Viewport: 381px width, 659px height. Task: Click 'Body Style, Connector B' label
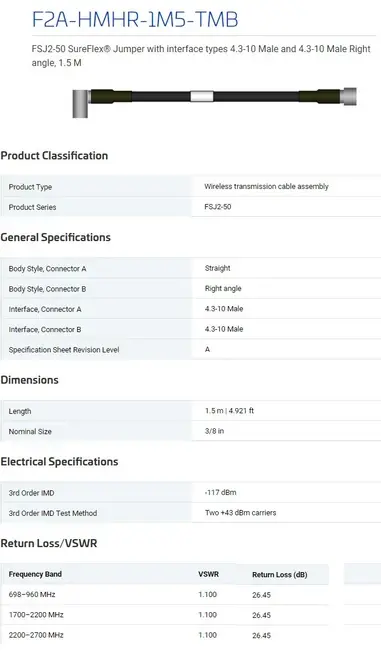point(47,289)
